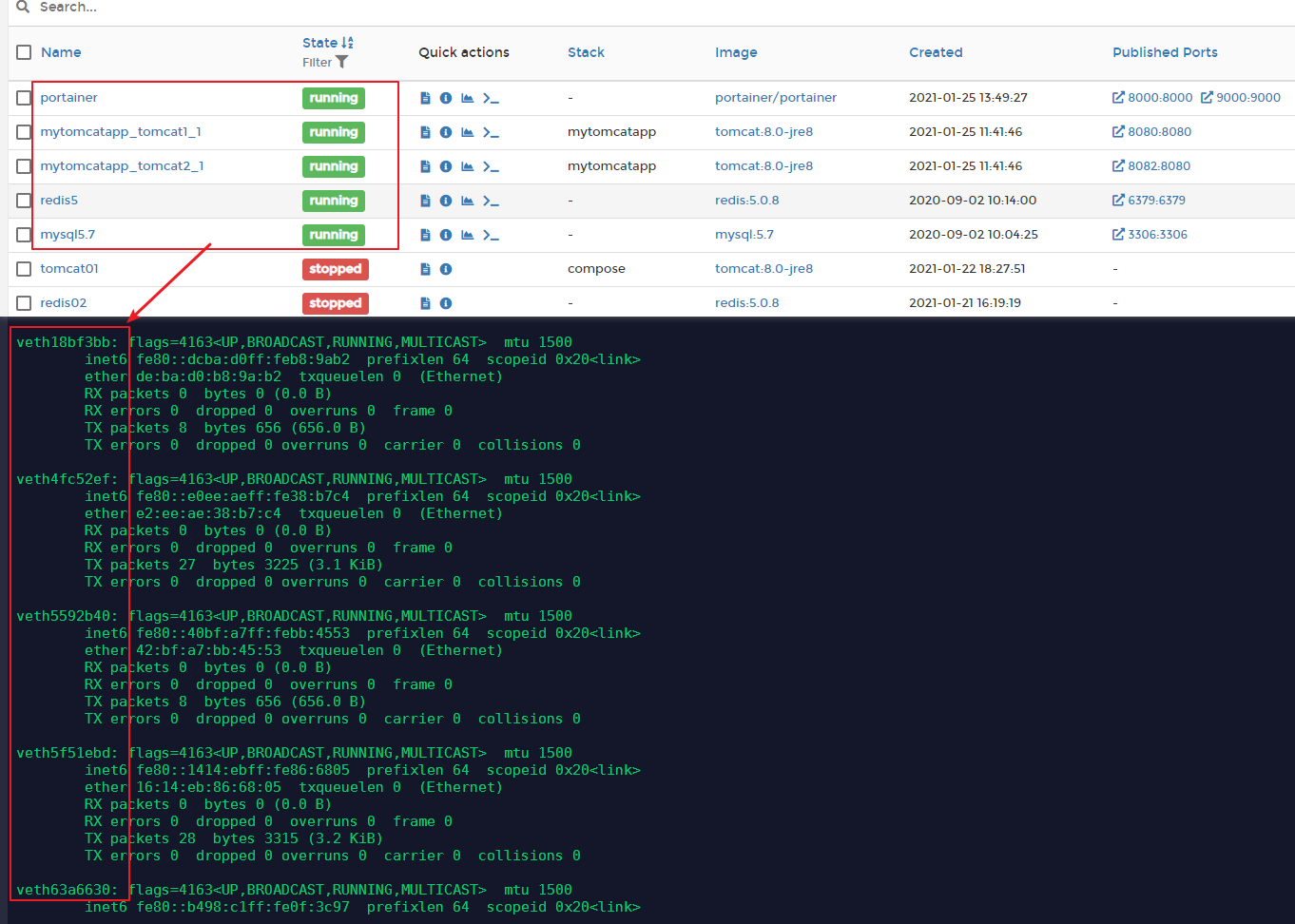
Task: Open stats icon for mytomcatapp_tomcat2_1
Action: pos(468,166)
